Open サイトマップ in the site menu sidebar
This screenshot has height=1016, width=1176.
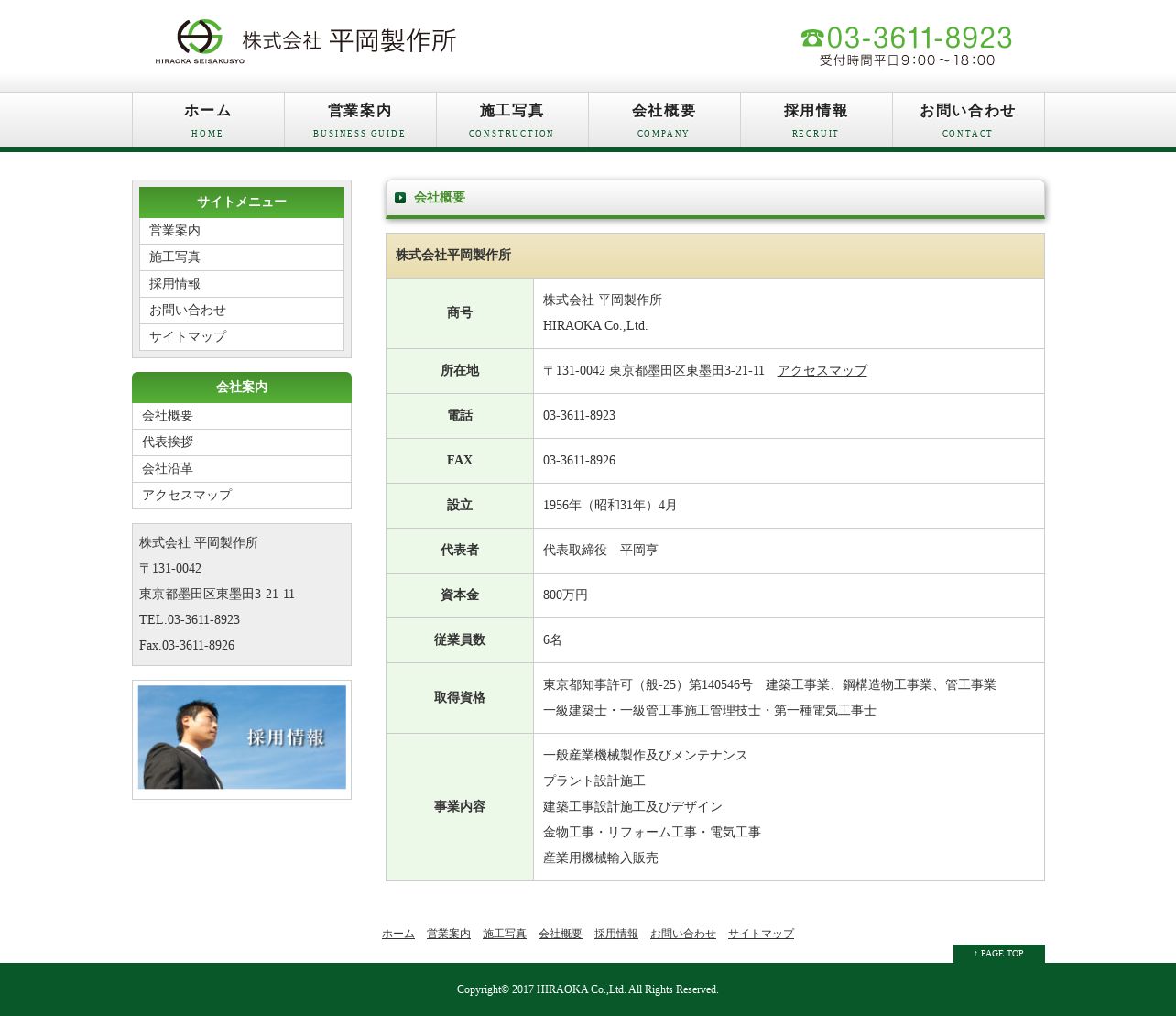[x=242, y=337]
